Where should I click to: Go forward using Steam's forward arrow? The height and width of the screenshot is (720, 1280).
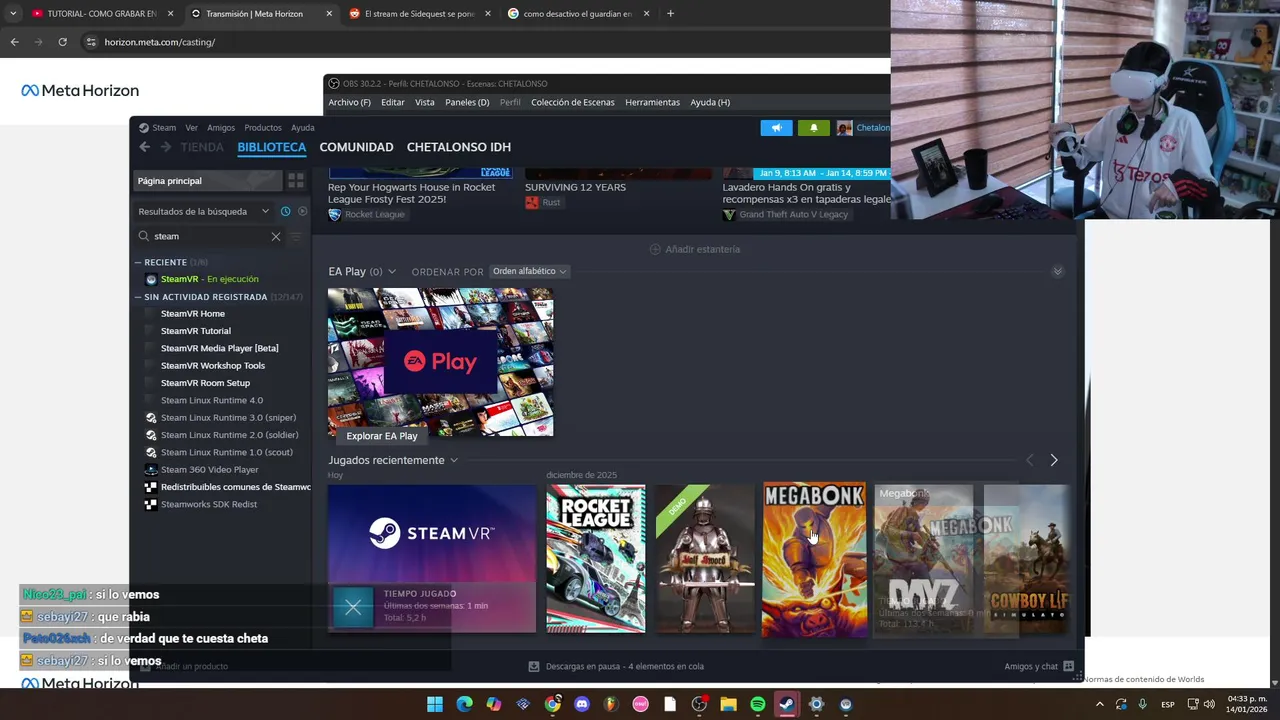(x=166, y=147)
